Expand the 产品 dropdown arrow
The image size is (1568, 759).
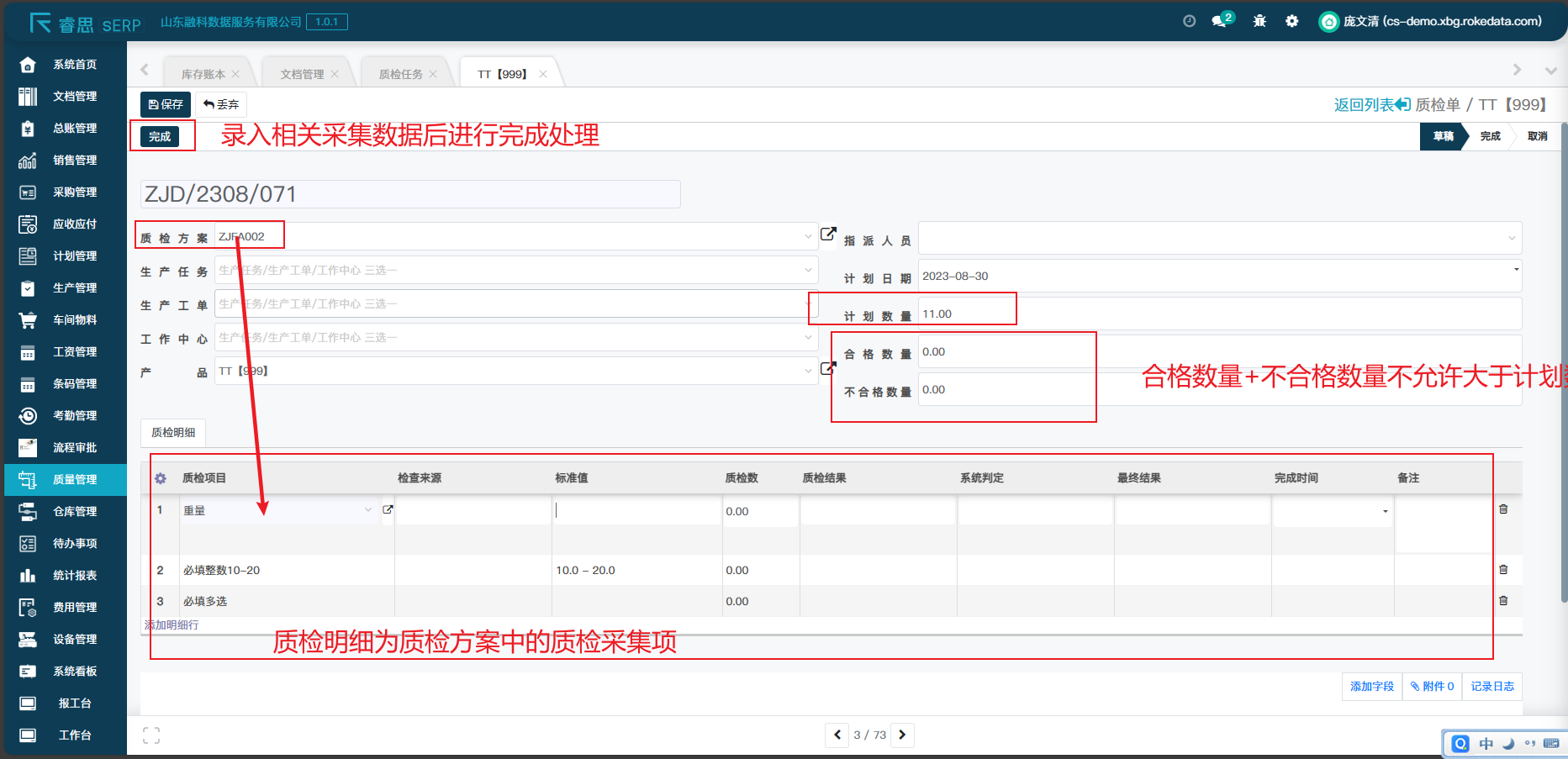point(808,371)
